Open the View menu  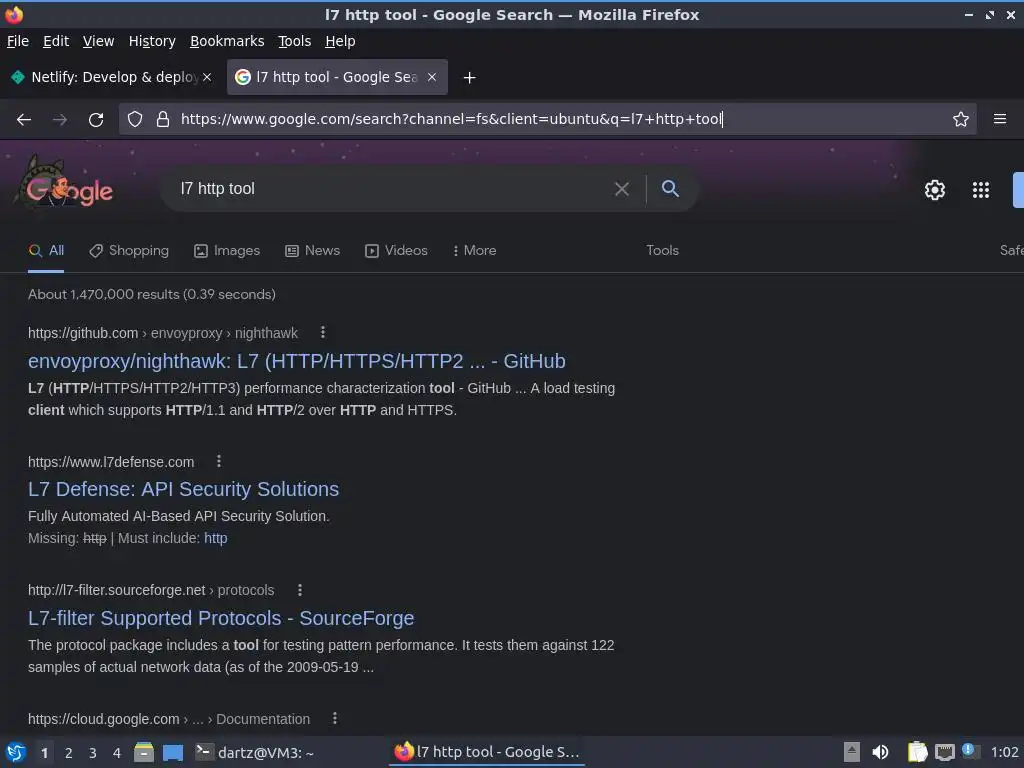point(98,41)
